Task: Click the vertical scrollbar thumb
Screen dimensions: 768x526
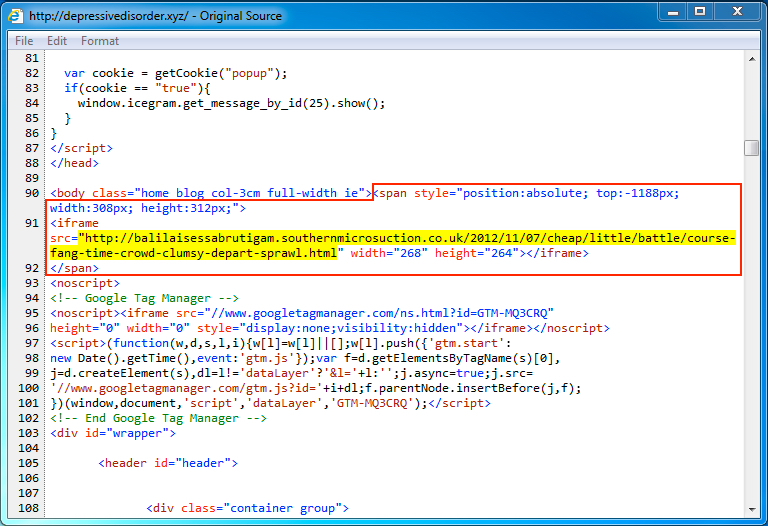Action: (751, 148)
